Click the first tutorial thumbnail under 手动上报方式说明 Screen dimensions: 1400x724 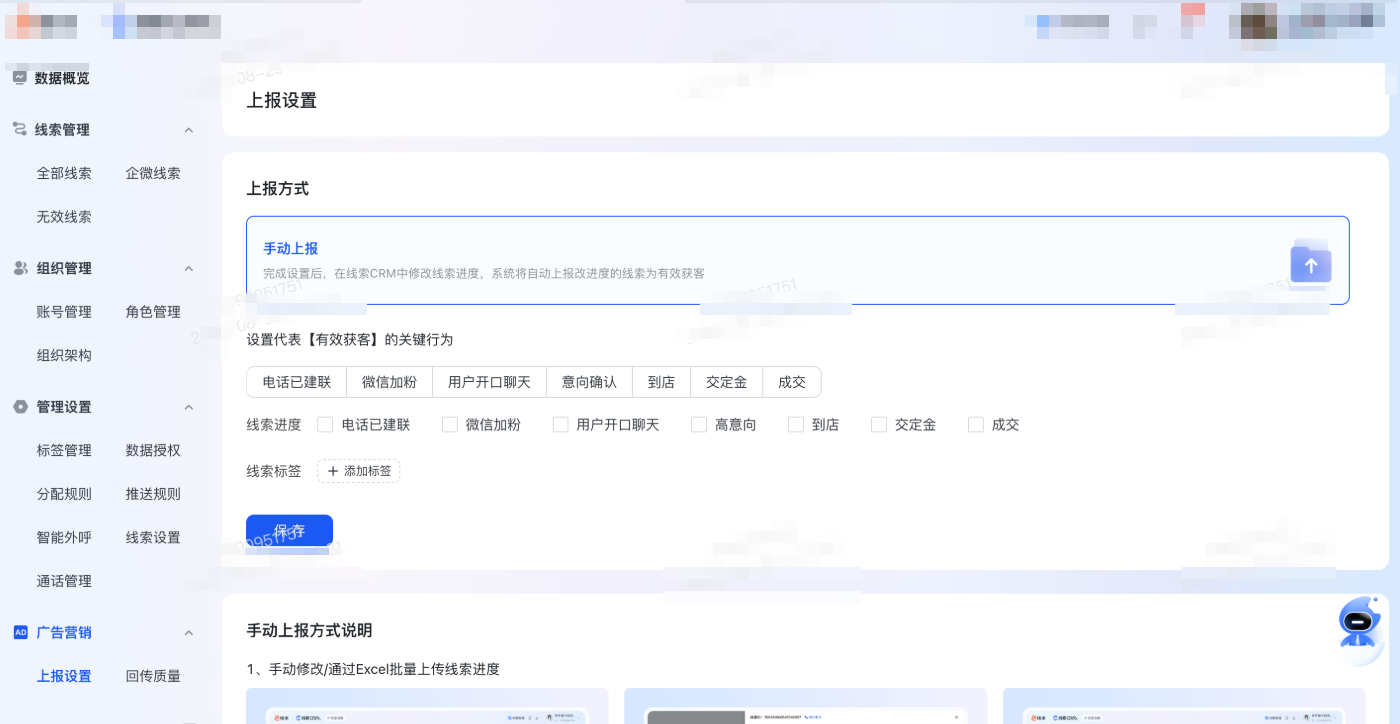coord(427,710)
